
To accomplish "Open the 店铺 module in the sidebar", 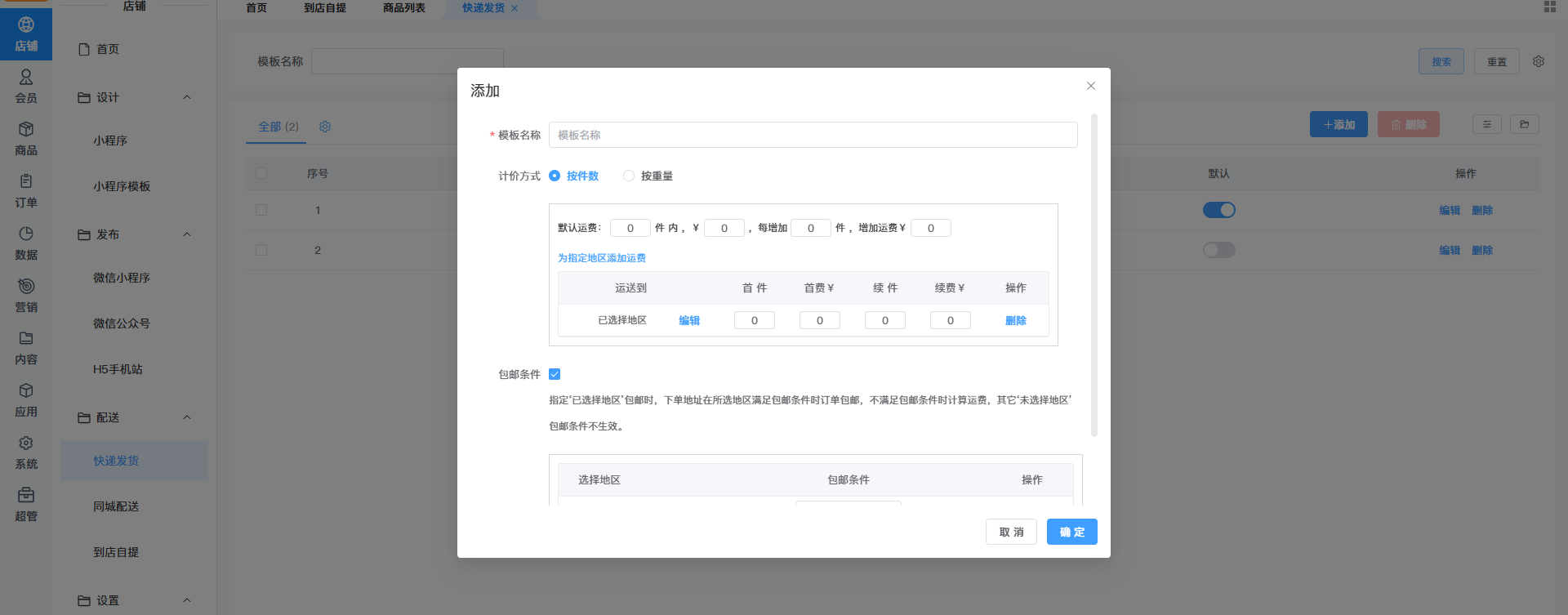I will 26,34.
